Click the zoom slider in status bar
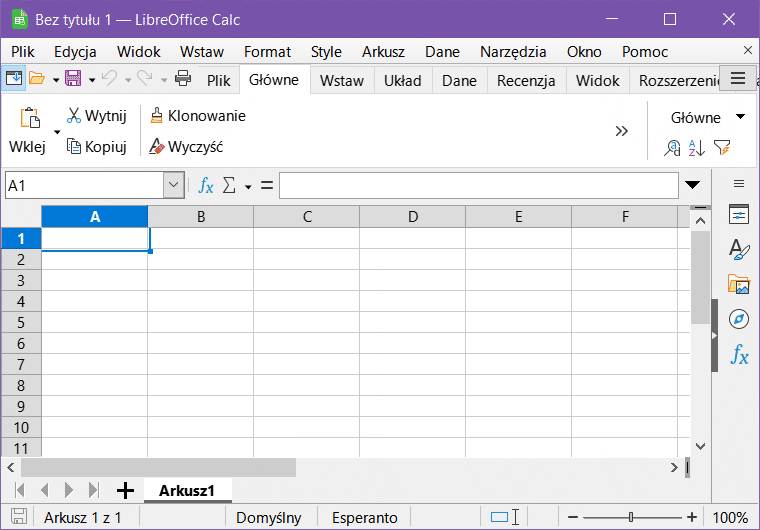760x530 pixels. [x=630, y=517]
